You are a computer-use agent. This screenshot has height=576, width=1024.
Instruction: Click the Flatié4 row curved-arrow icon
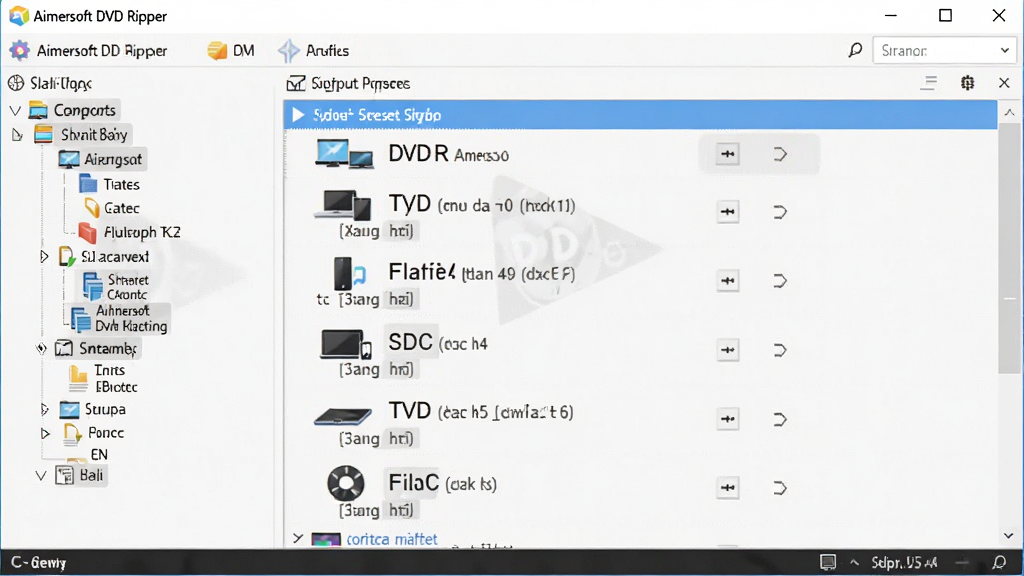(x=780, y=281)
